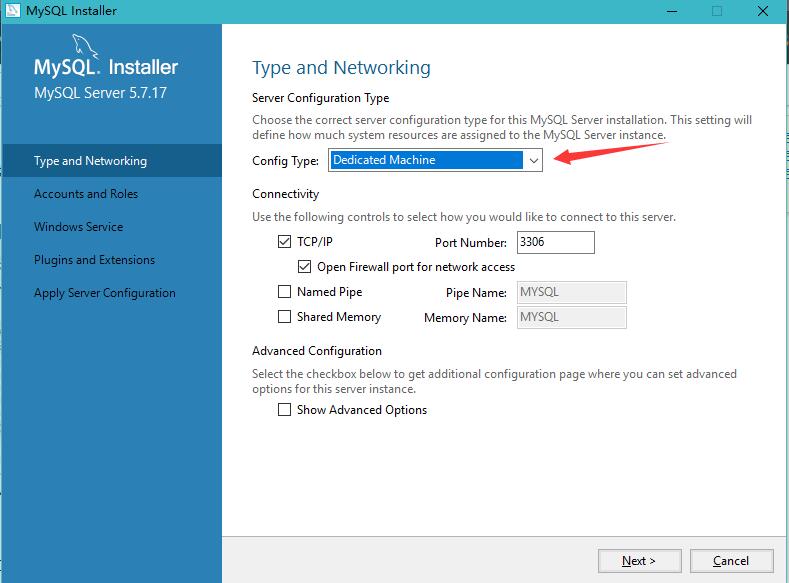Click the MySQL Installer title bar icon

12,11
